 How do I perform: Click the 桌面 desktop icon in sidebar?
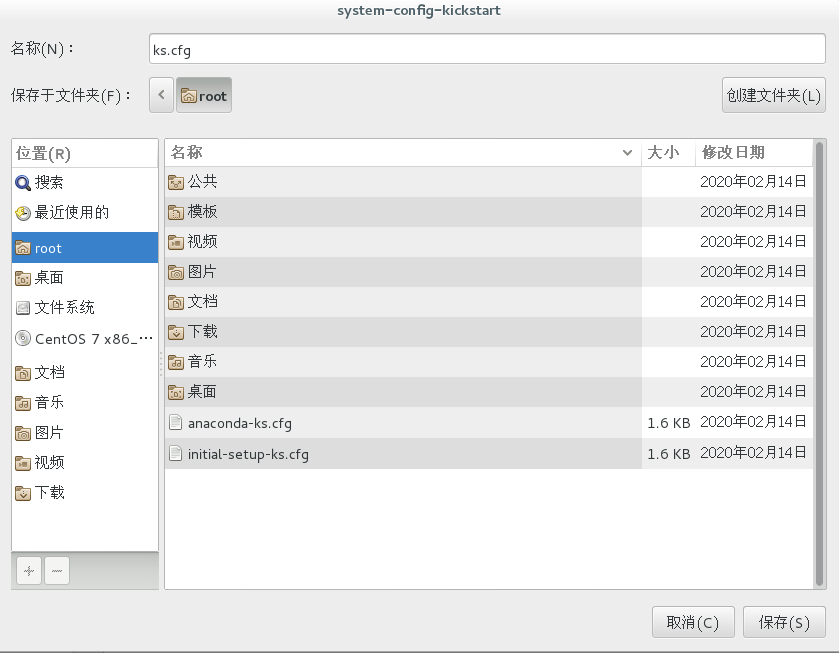23,278
